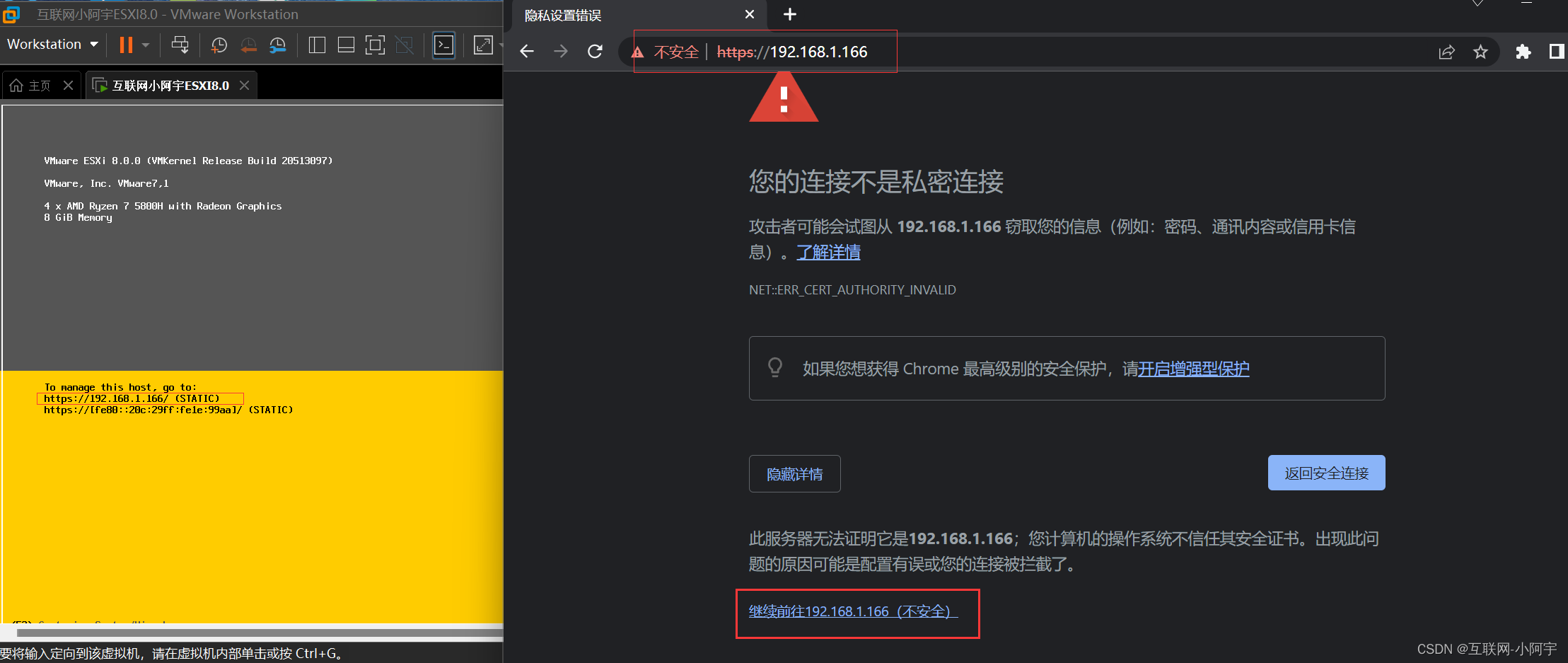Expand the Suspend button dropdown arrow
The height and width of the screenshot is (663, 1568).
pyautogui.click(x=145, y=45)
